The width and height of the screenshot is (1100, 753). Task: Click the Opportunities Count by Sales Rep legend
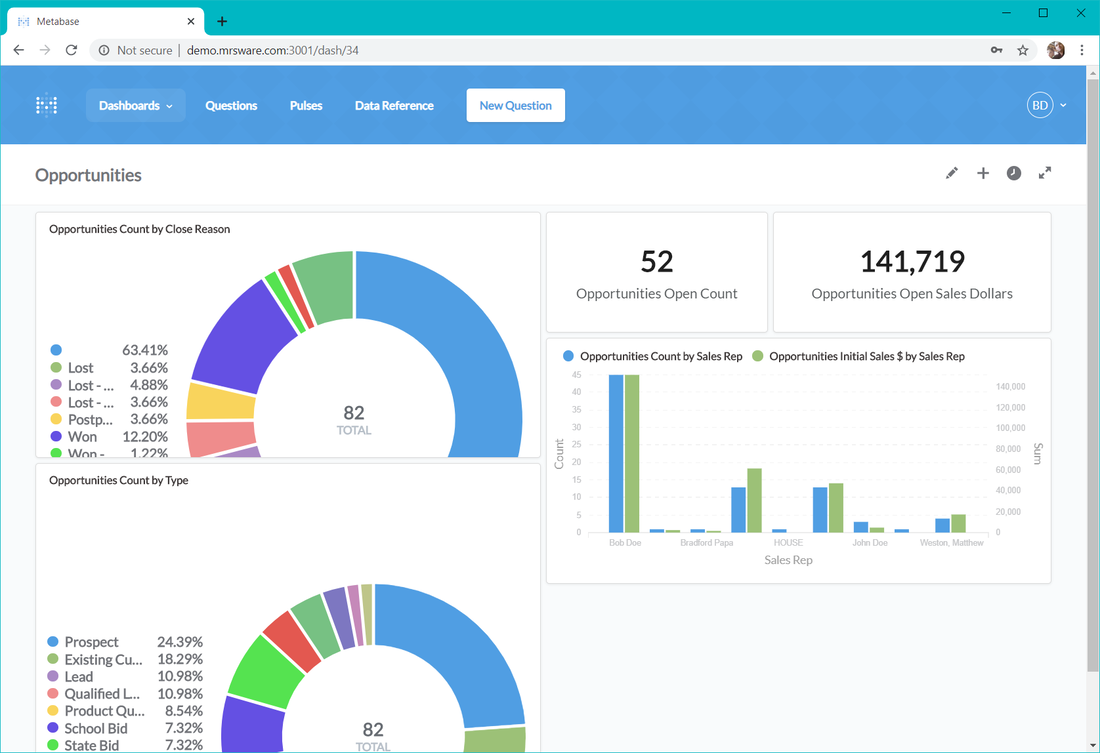653,356
